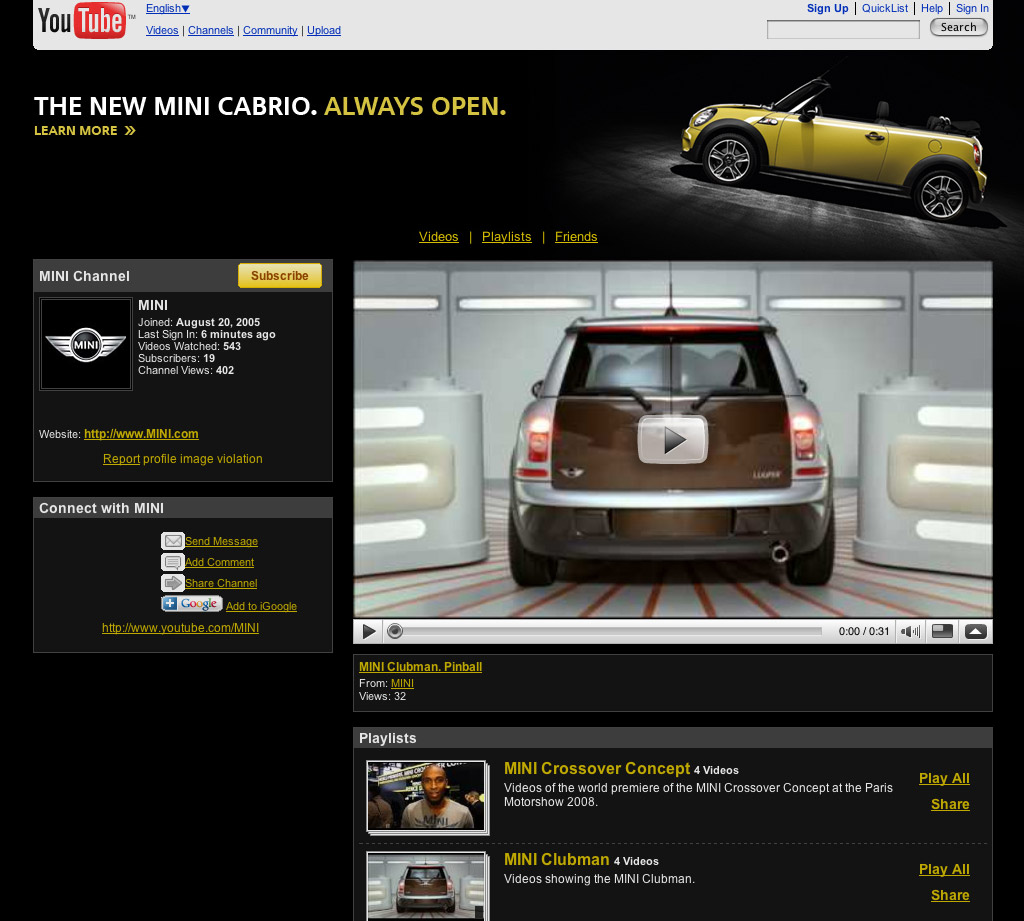Toggle the player size view icon
Screen dimensions: 1024x921
[x=942, y=631]
